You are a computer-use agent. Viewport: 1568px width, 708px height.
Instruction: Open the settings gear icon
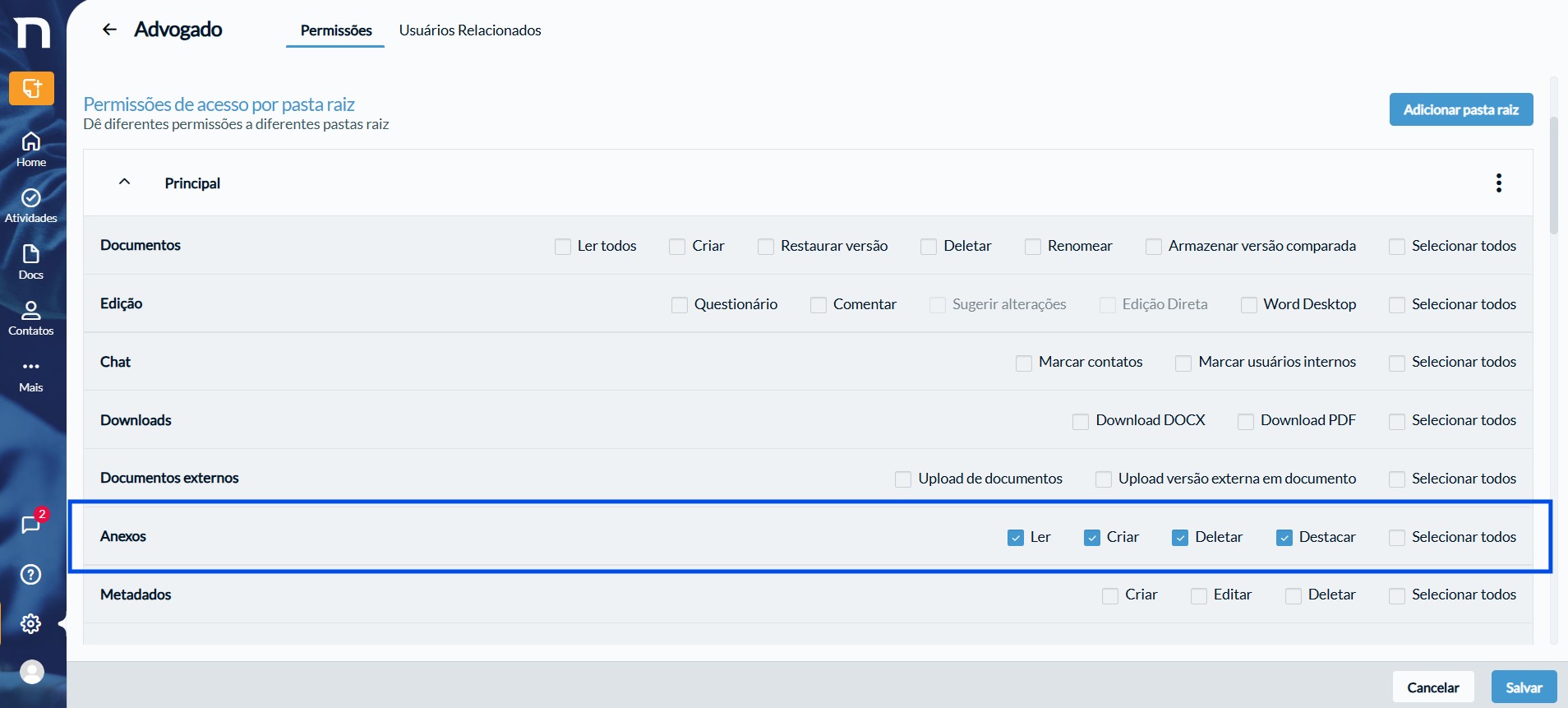31,623
